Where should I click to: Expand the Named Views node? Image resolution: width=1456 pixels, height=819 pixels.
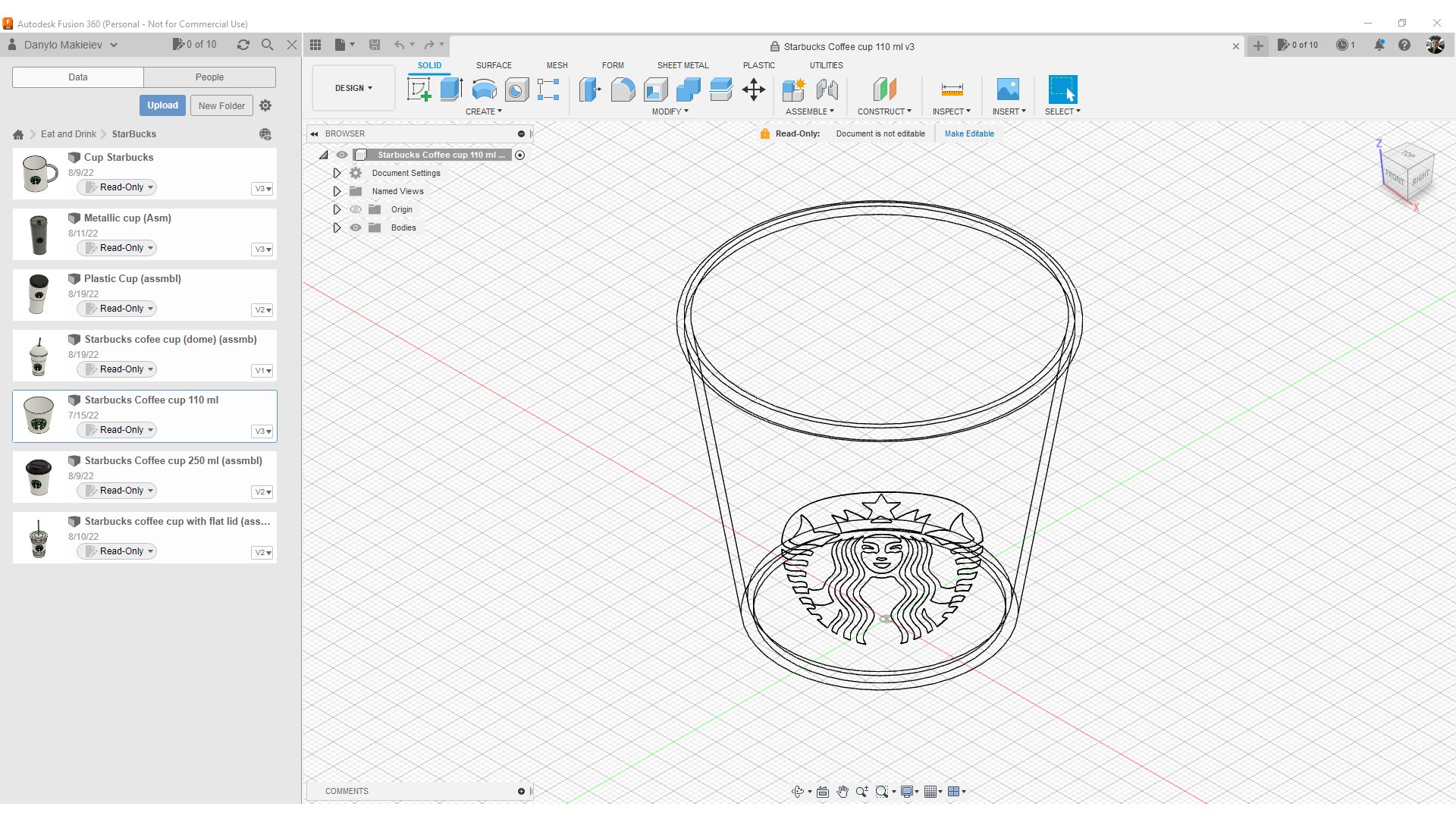pos(337,191)
